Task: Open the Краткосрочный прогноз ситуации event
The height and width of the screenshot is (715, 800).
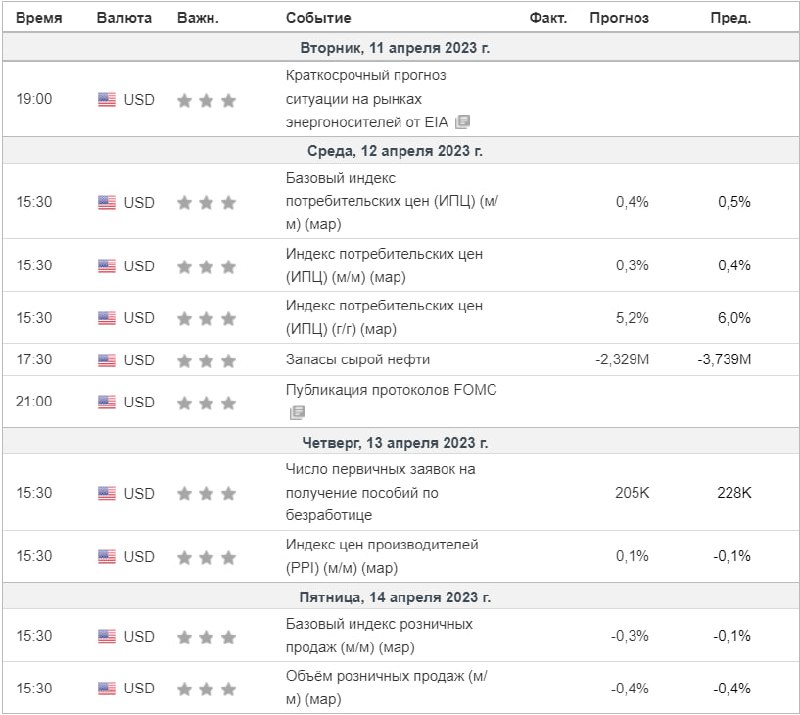Action: click(366, 99)
